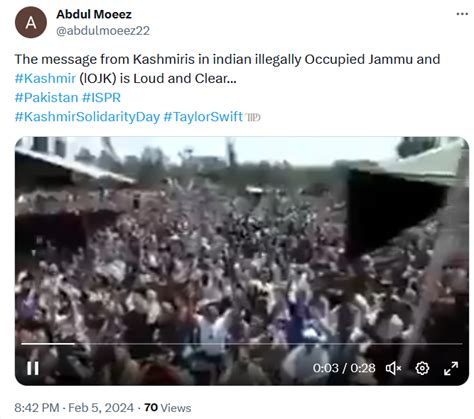Open the #ISPR hashtag
The image size is (474, 419).
(101, 98)
